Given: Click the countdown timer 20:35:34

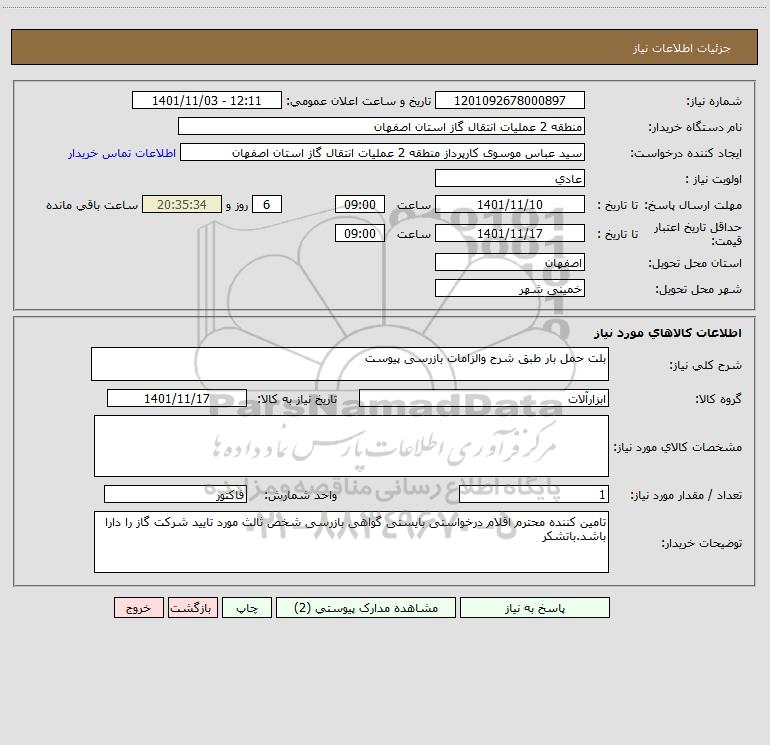Looking at the screenshot, I should tap(182, 204).
